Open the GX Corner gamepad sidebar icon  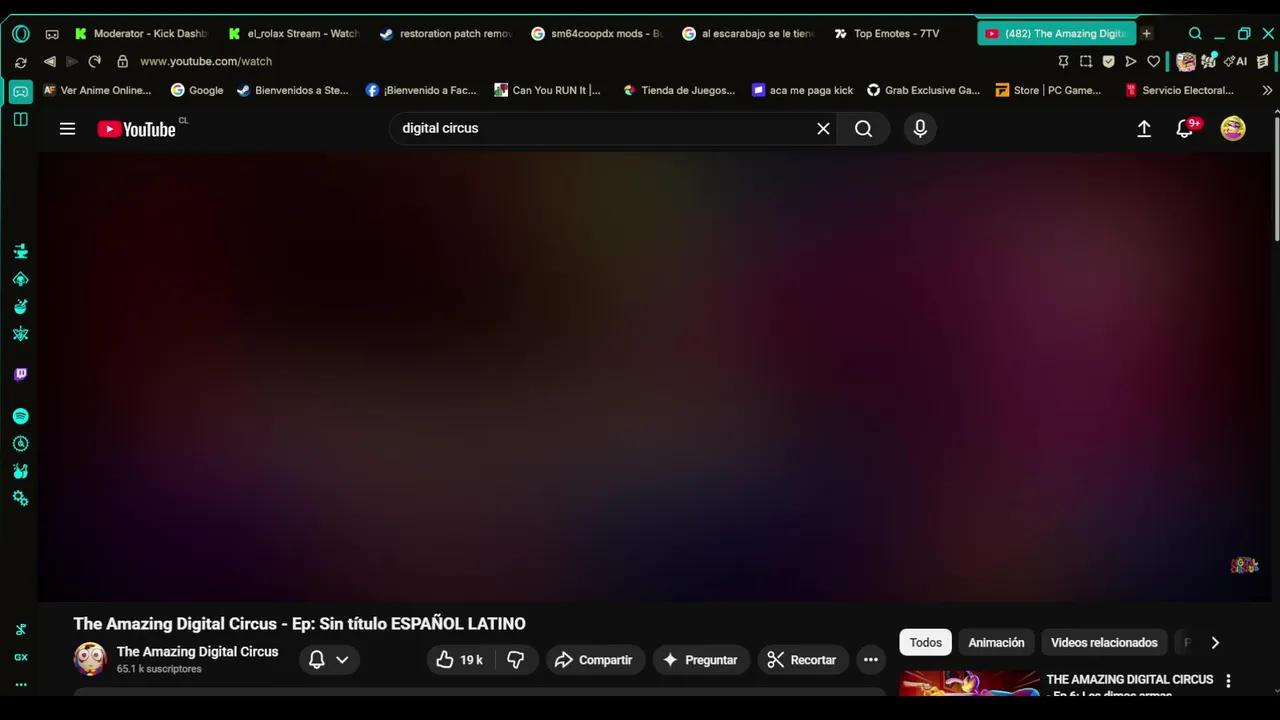[20, 92]
